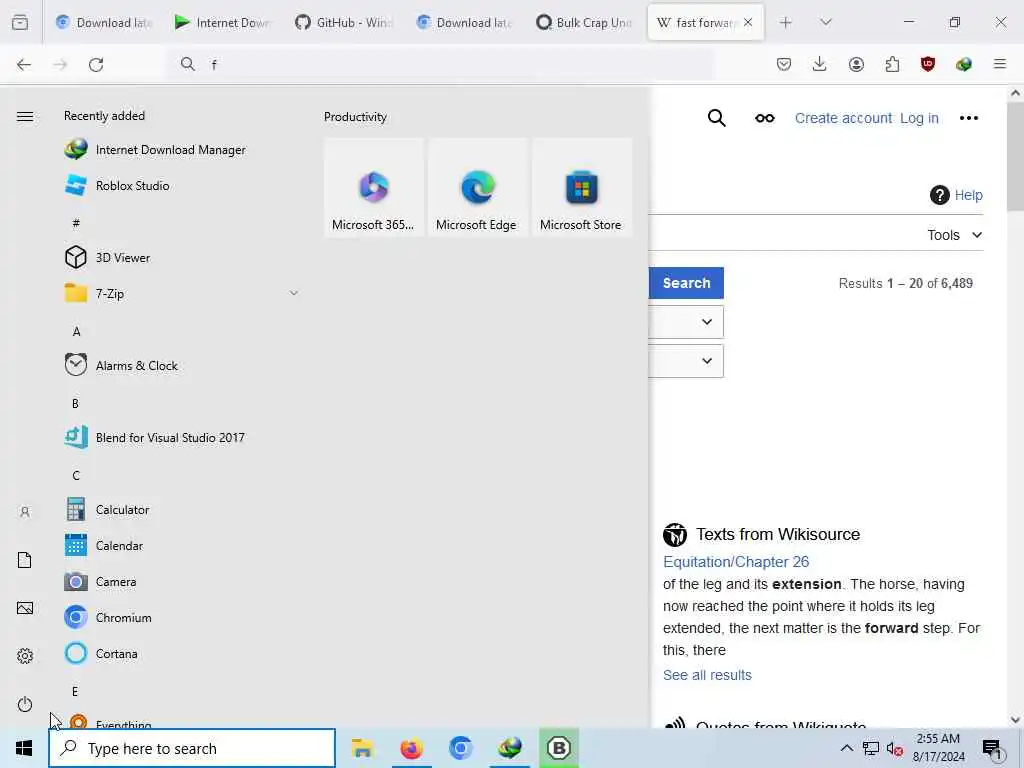Close the 'fast forward' Wikipedia tab
1024x768 pixels.
(x=748, y=22)
